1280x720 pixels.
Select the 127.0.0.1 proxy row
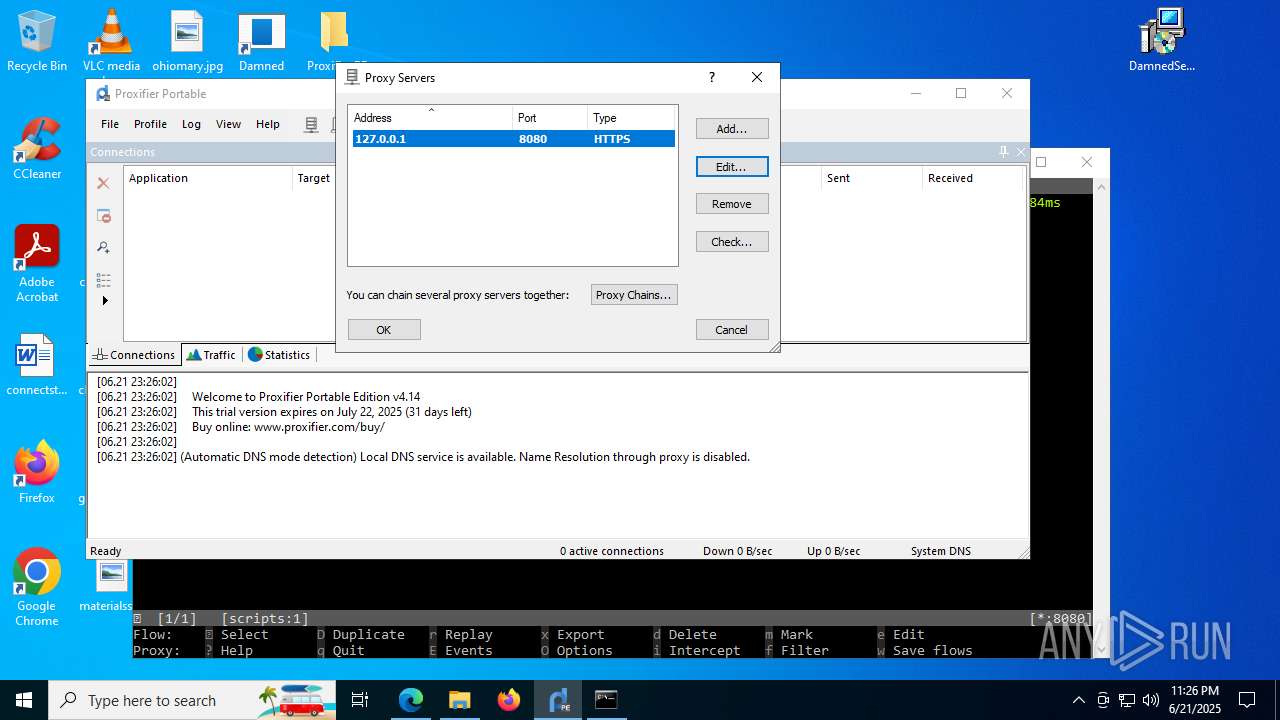512,139
